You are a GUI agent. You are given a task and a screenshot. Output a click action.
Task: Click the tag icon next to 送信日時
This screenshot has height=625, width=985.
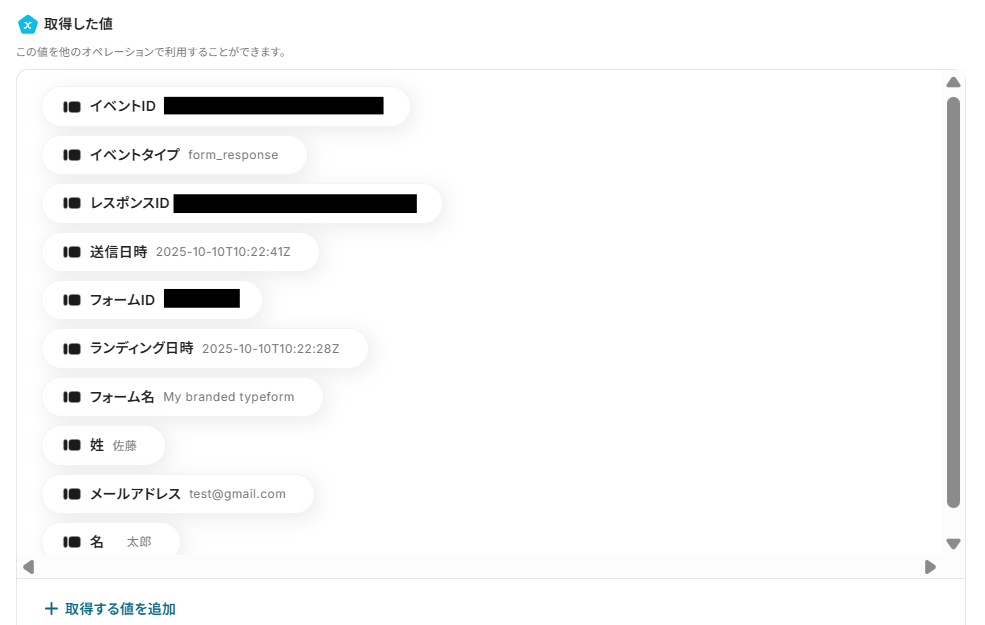pos(72,252)
